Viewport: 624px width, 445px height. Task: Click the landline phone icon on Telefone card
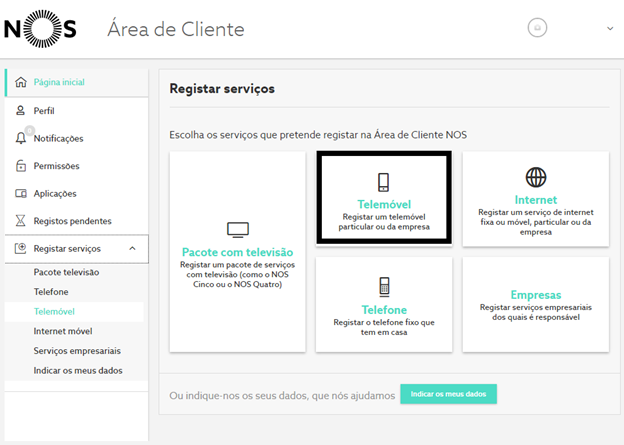(384, 287)
